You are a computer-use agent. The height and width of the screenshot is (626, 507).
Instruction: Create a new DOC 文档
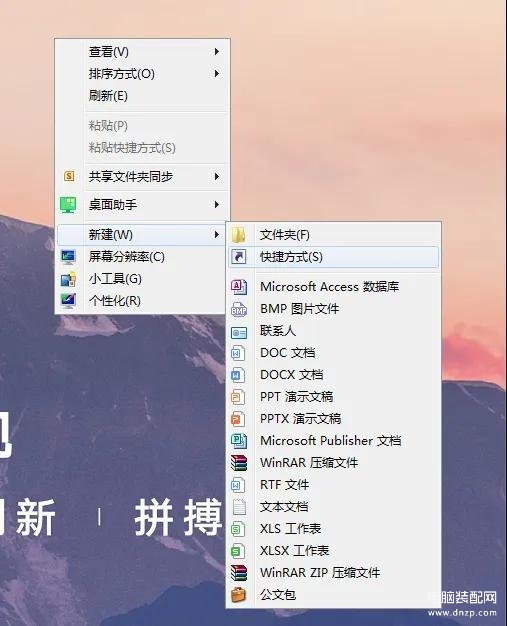point(334,353)
